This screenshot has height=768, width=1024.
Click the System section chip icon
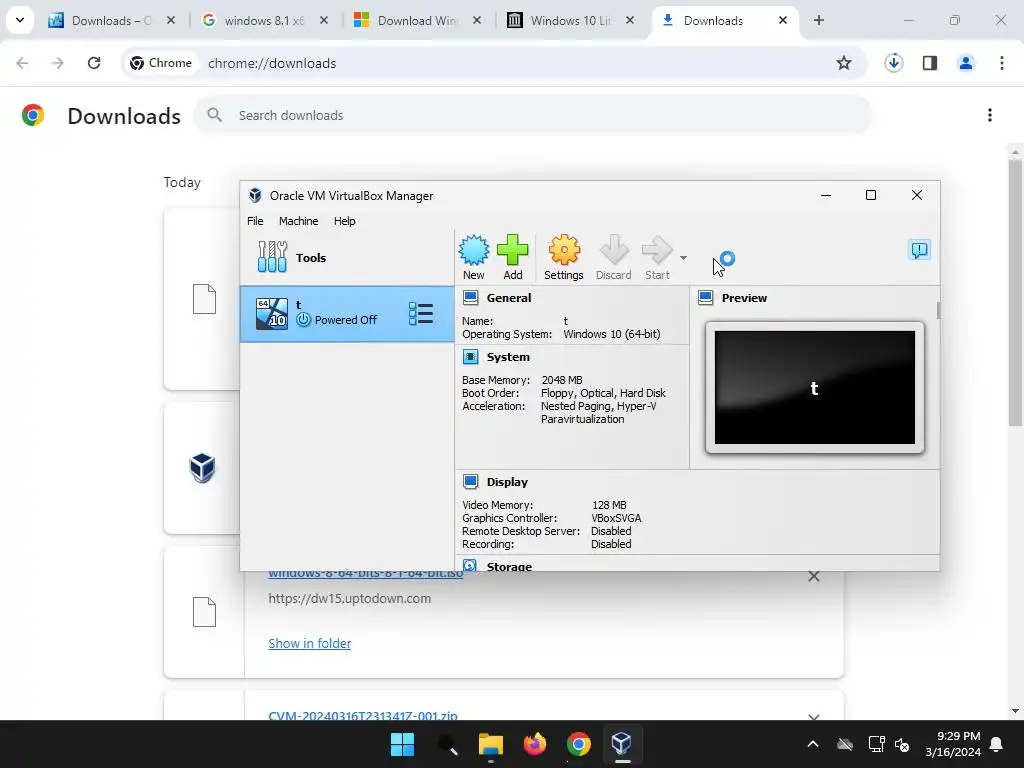coord(470,357)
